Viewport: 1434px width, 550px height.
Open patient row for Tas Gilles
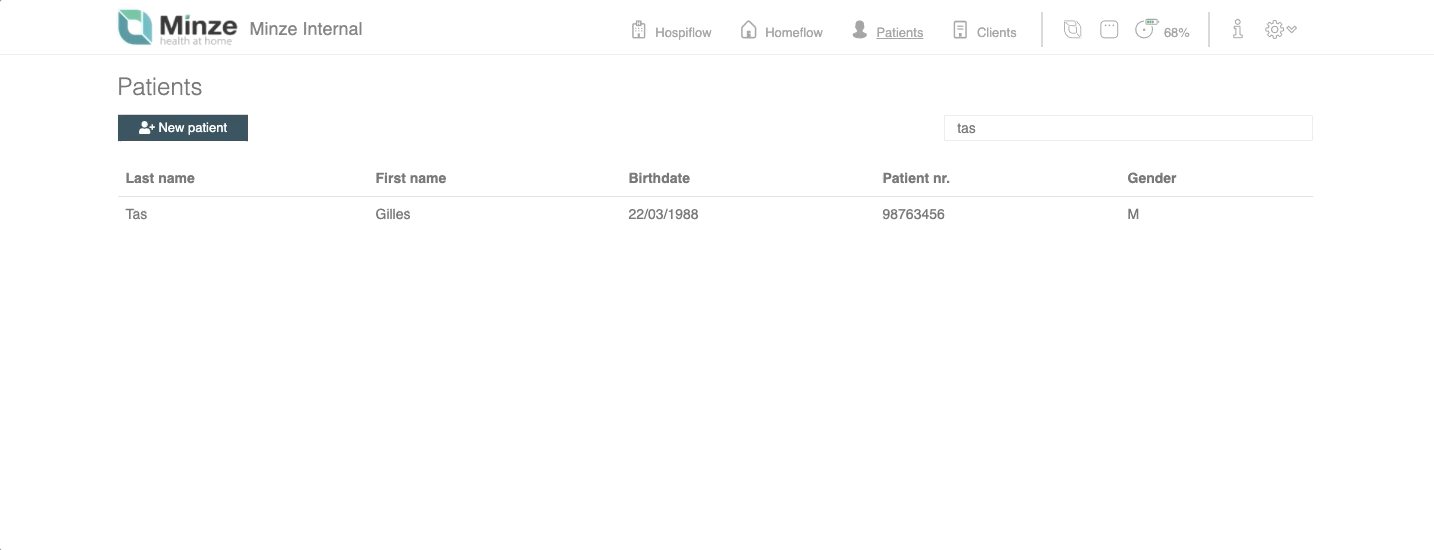click(715, 214)
